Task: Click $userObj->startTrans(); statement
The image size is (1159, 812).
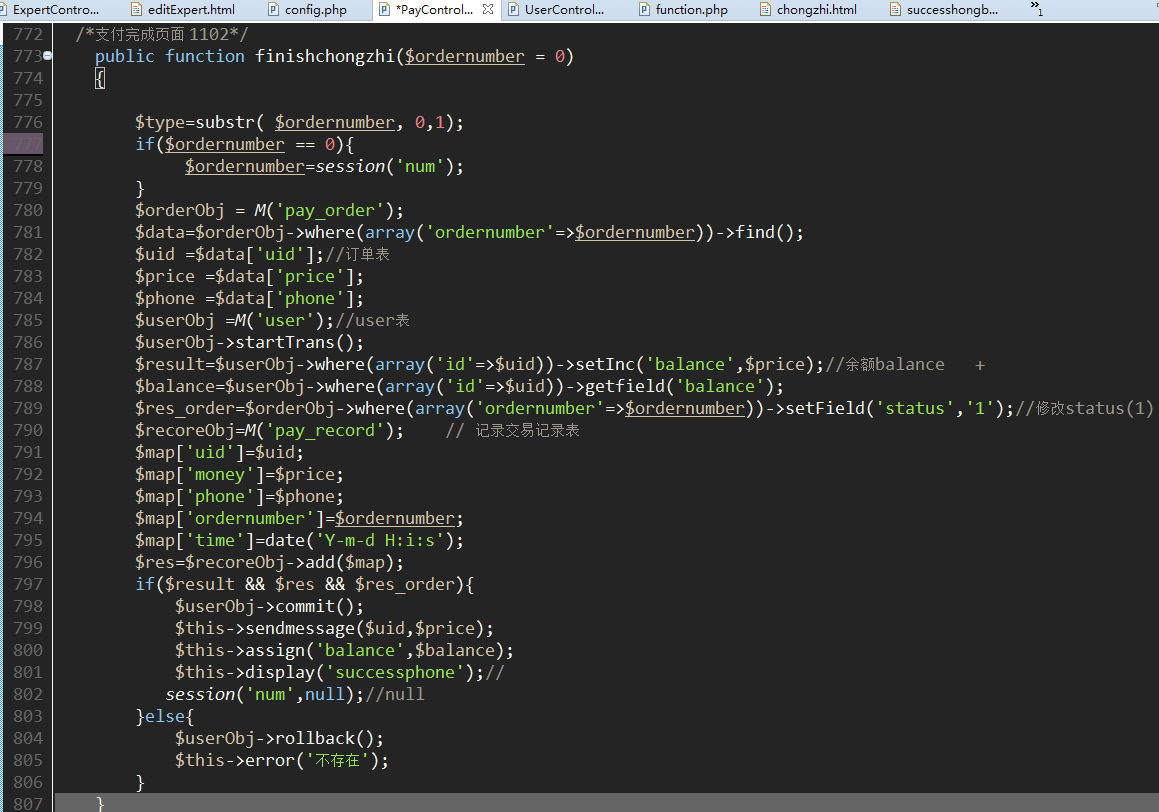Action: pyautogui.click(x=249, y=343)
